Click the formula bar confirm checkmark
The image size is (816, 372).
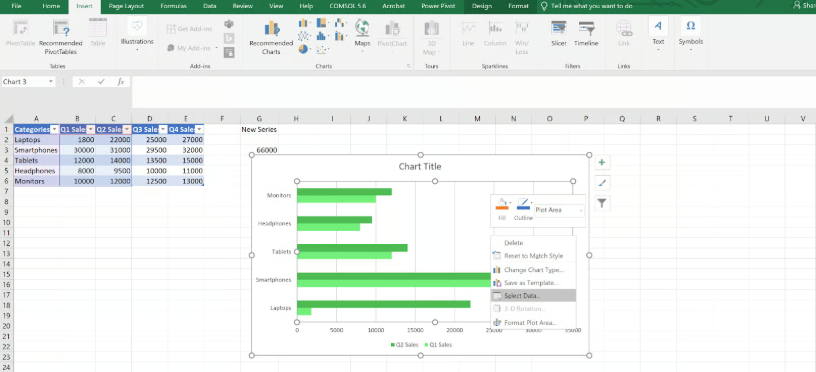pyautogui.click(x=101, y=82)
